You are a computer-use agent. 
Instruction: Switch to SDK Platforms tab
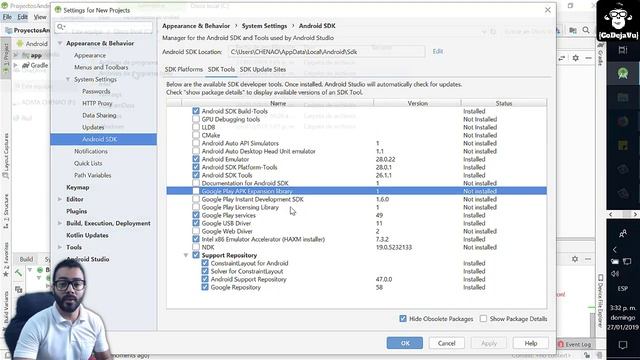coord(184,69)
